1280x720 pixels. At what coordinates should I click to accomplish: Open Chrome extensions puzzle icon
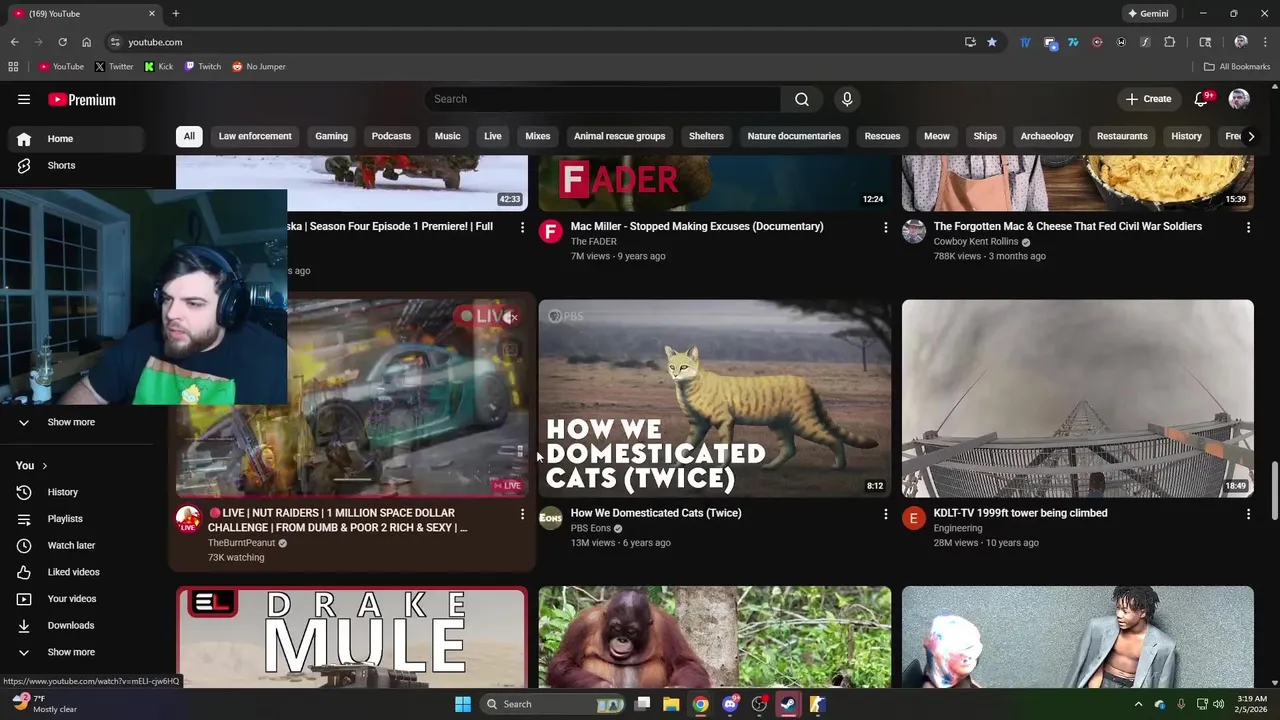(1169, 42)
